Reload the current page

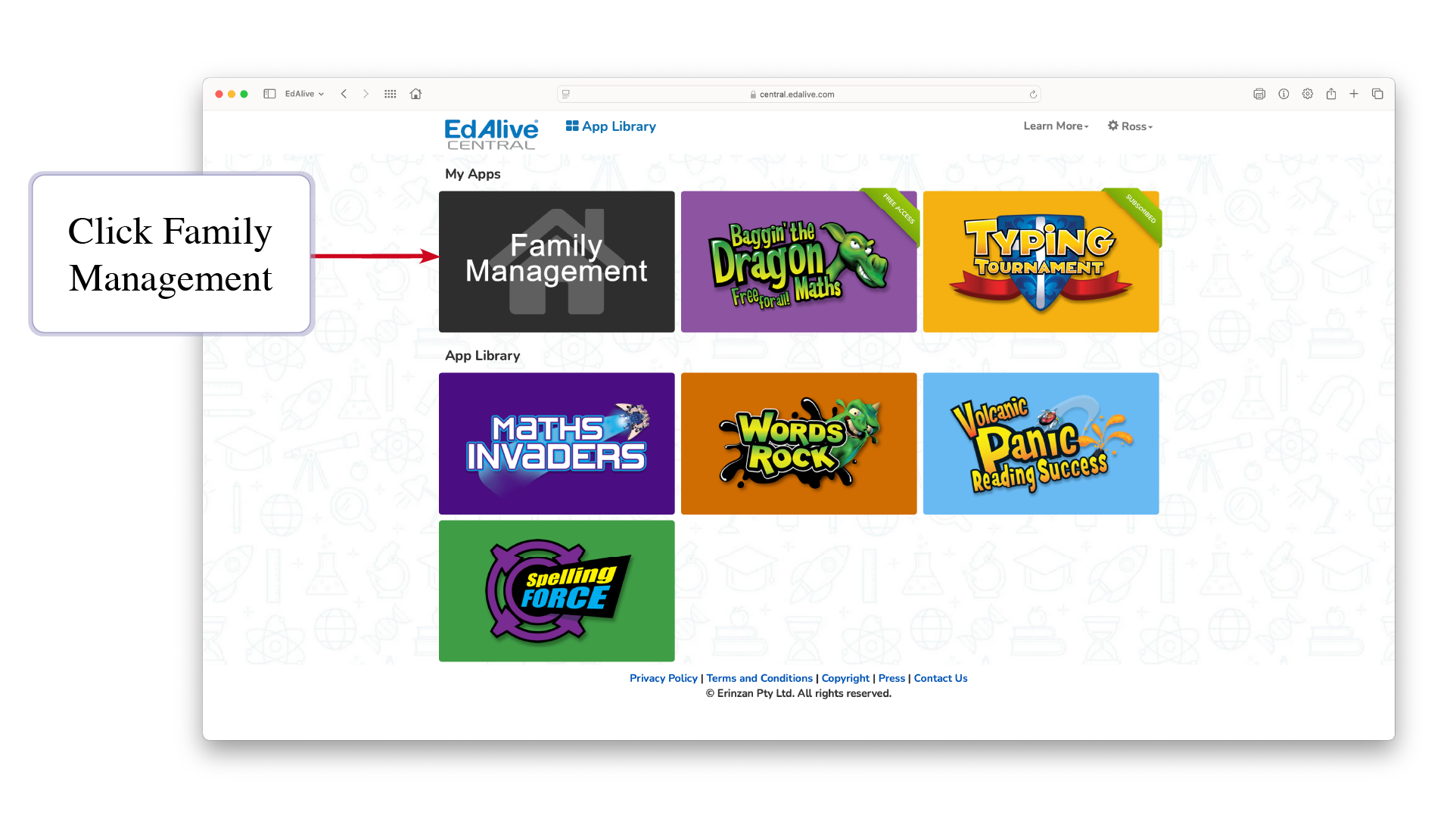coord(1032,95)
